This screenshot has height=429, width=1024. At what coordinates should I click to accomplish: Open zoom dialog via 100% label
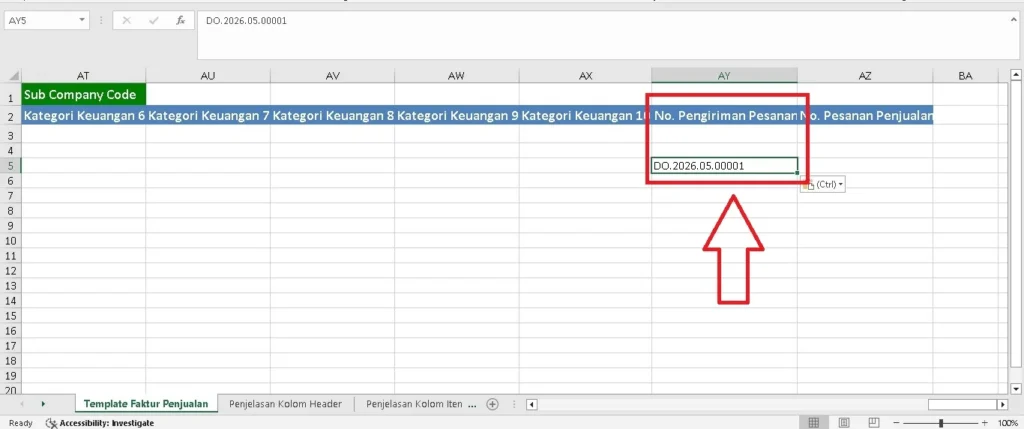1008,423
